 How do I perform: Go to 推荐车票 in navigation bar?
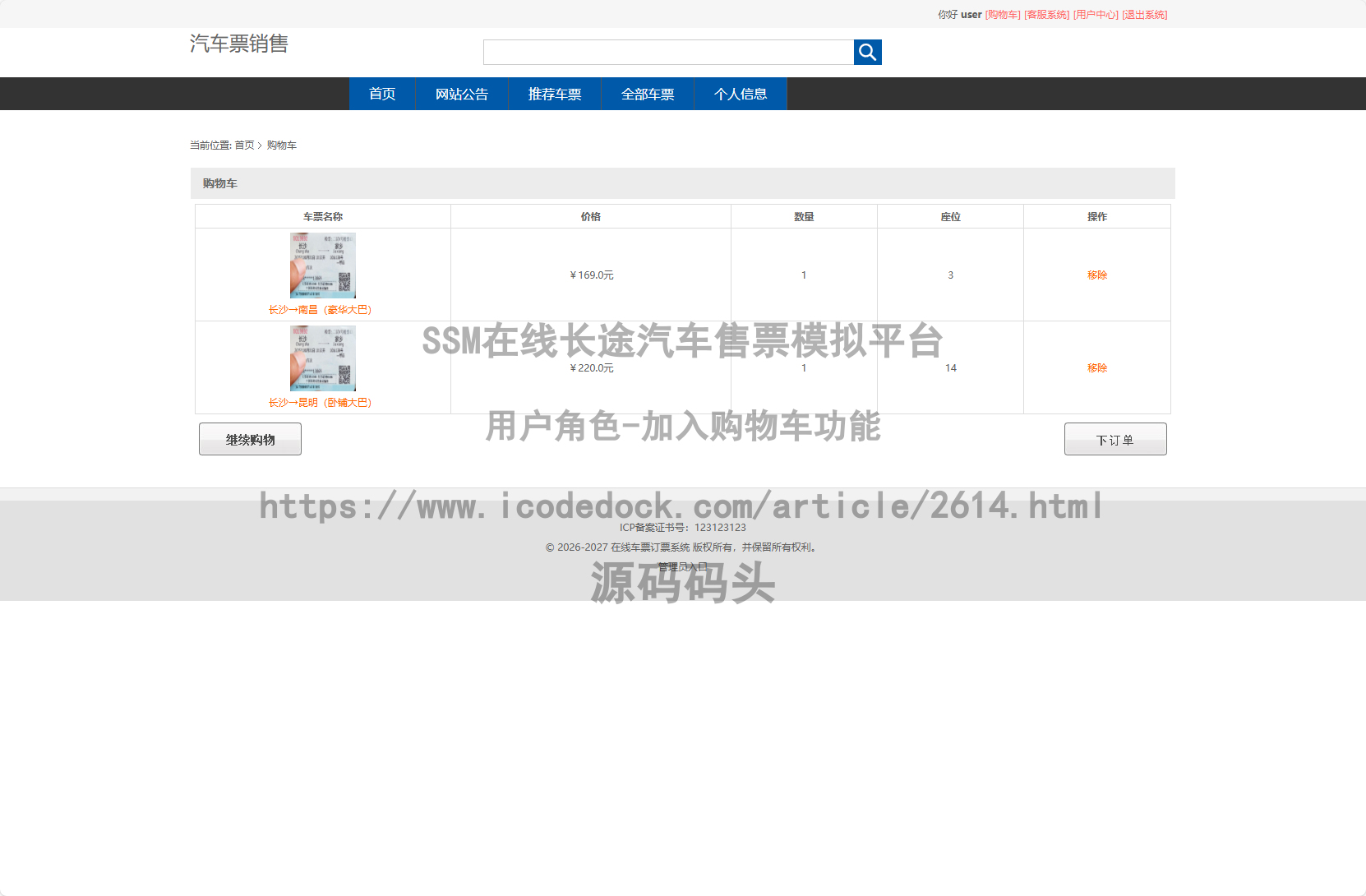click(555, 95)
